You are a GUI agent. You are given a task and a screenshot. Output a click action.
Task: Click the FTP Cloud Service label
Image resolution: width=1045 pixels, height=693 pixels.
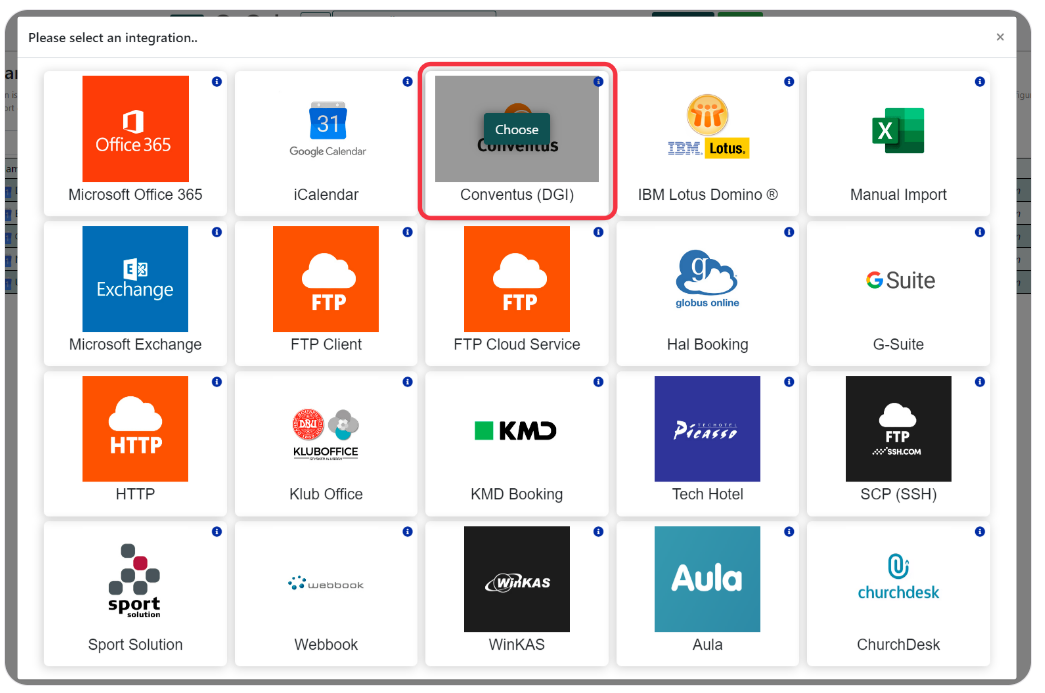[x=517, y=345]
